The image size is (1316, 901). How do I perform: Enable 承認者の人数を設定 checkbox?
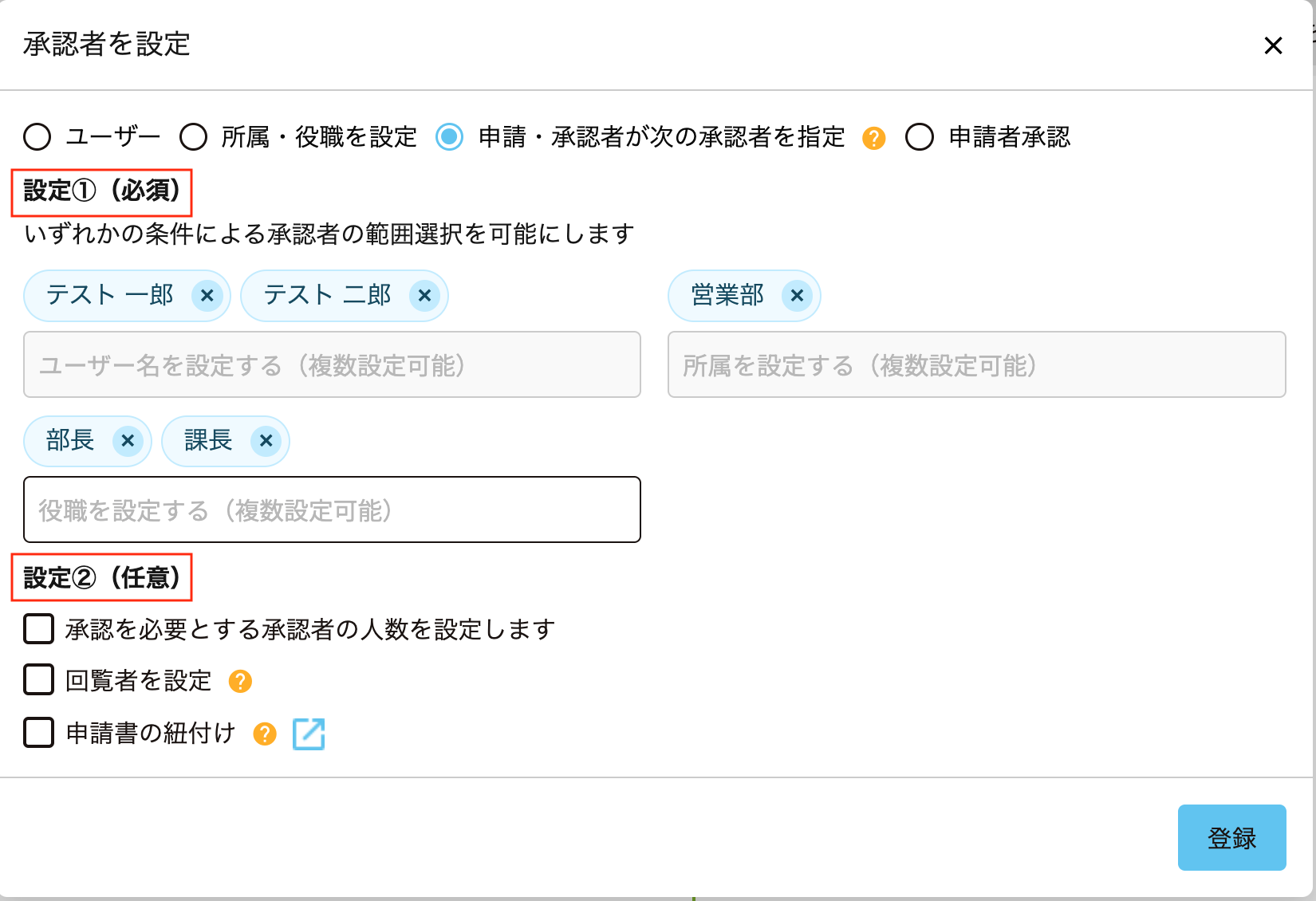[x=39, y=629]
